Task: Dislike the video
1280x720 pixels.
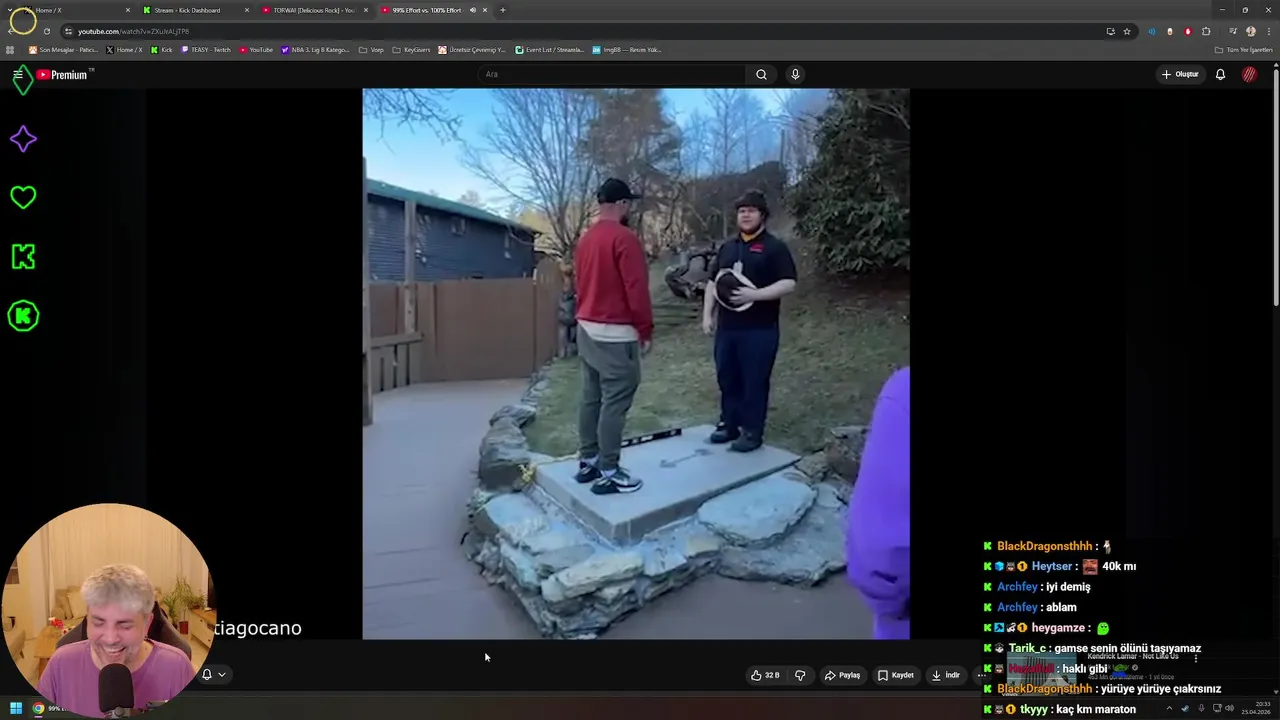Action: tap(800, 675)
